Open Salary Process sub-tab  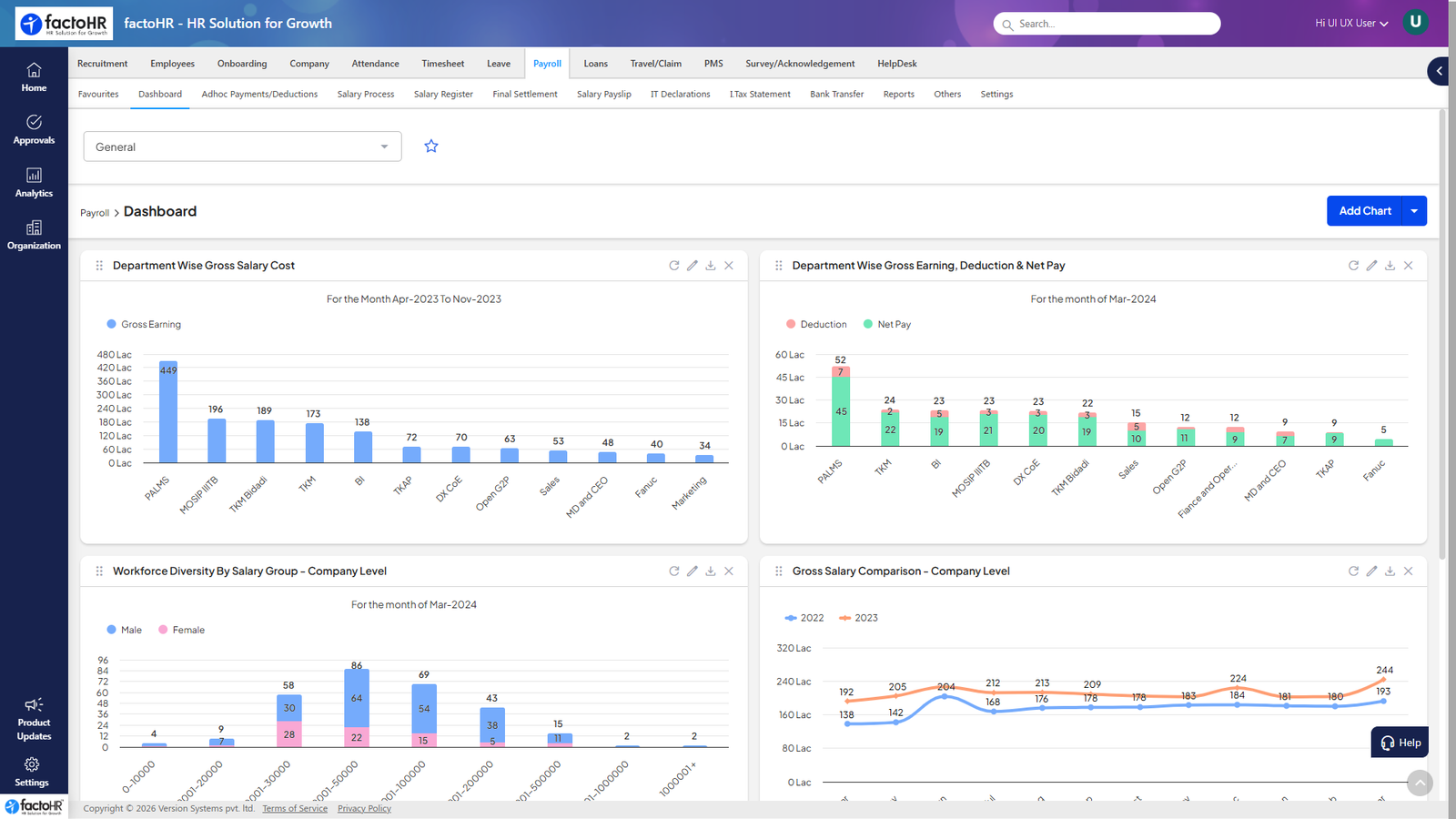pyautogui.click(x=366, y=95)
